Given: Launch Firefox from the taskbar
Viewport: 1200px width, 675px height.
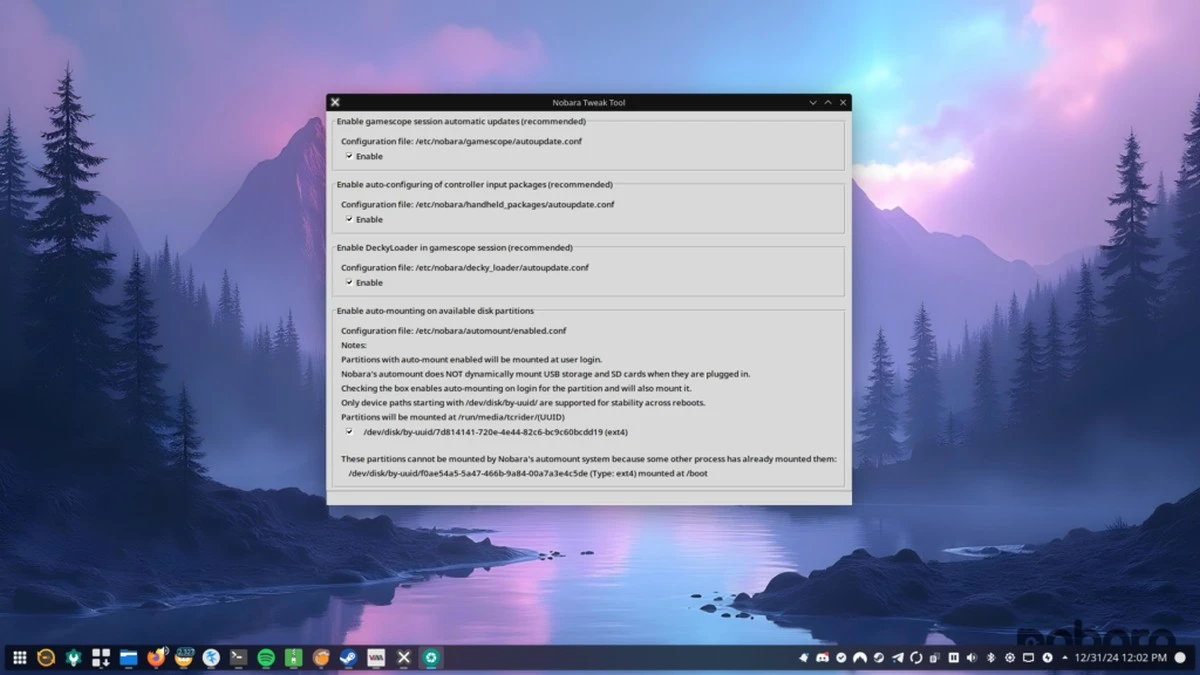Looking at the screenshot, I should (x=156, y=658).
